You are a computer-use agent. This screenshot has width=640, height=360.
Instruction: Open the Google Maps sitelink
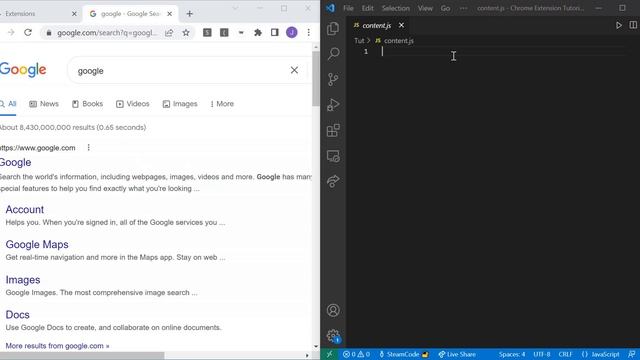click(x=37, y=244)
